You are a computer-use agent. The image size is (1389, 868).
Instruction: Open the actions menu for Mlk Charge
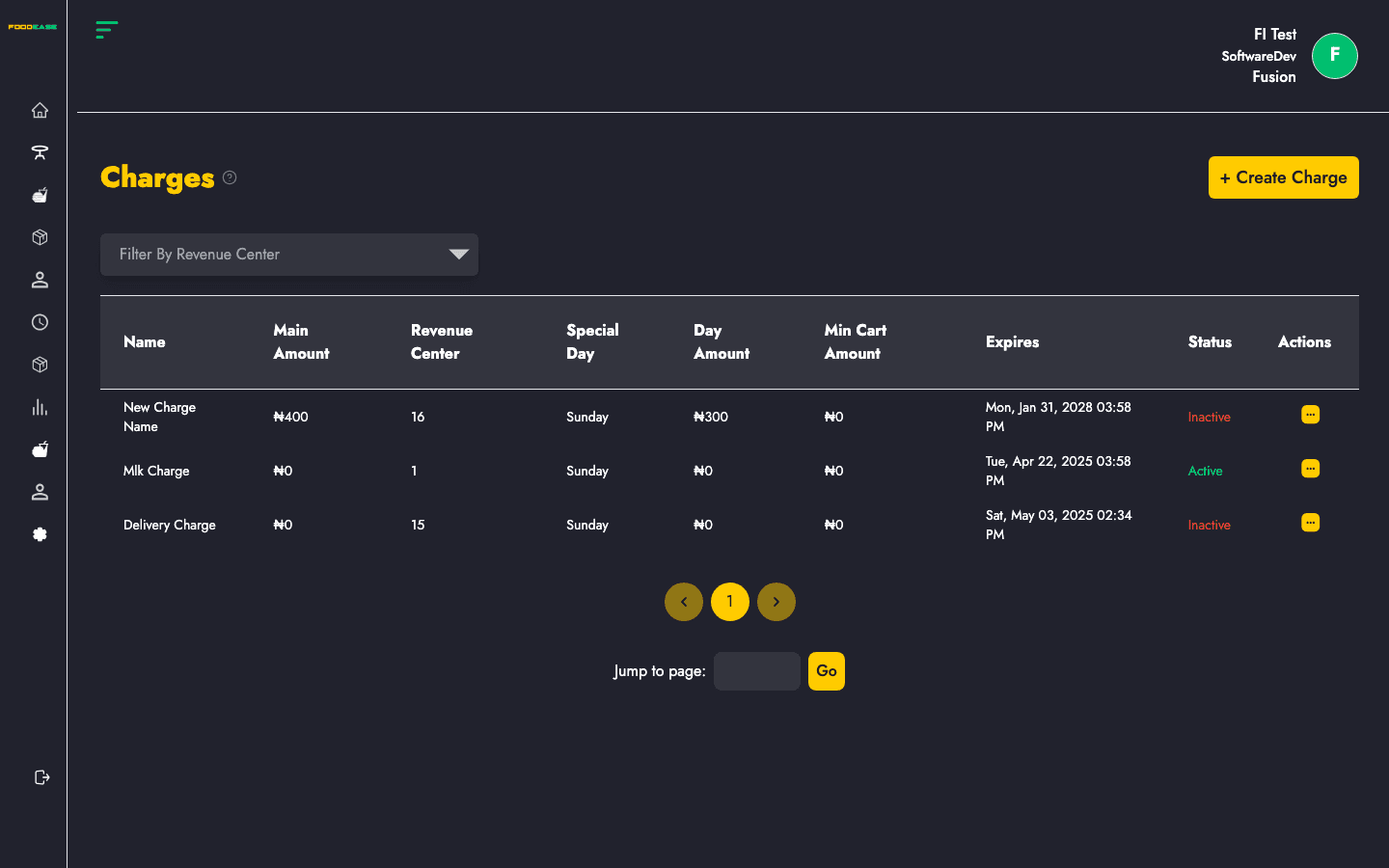(x=1310, y=469)
